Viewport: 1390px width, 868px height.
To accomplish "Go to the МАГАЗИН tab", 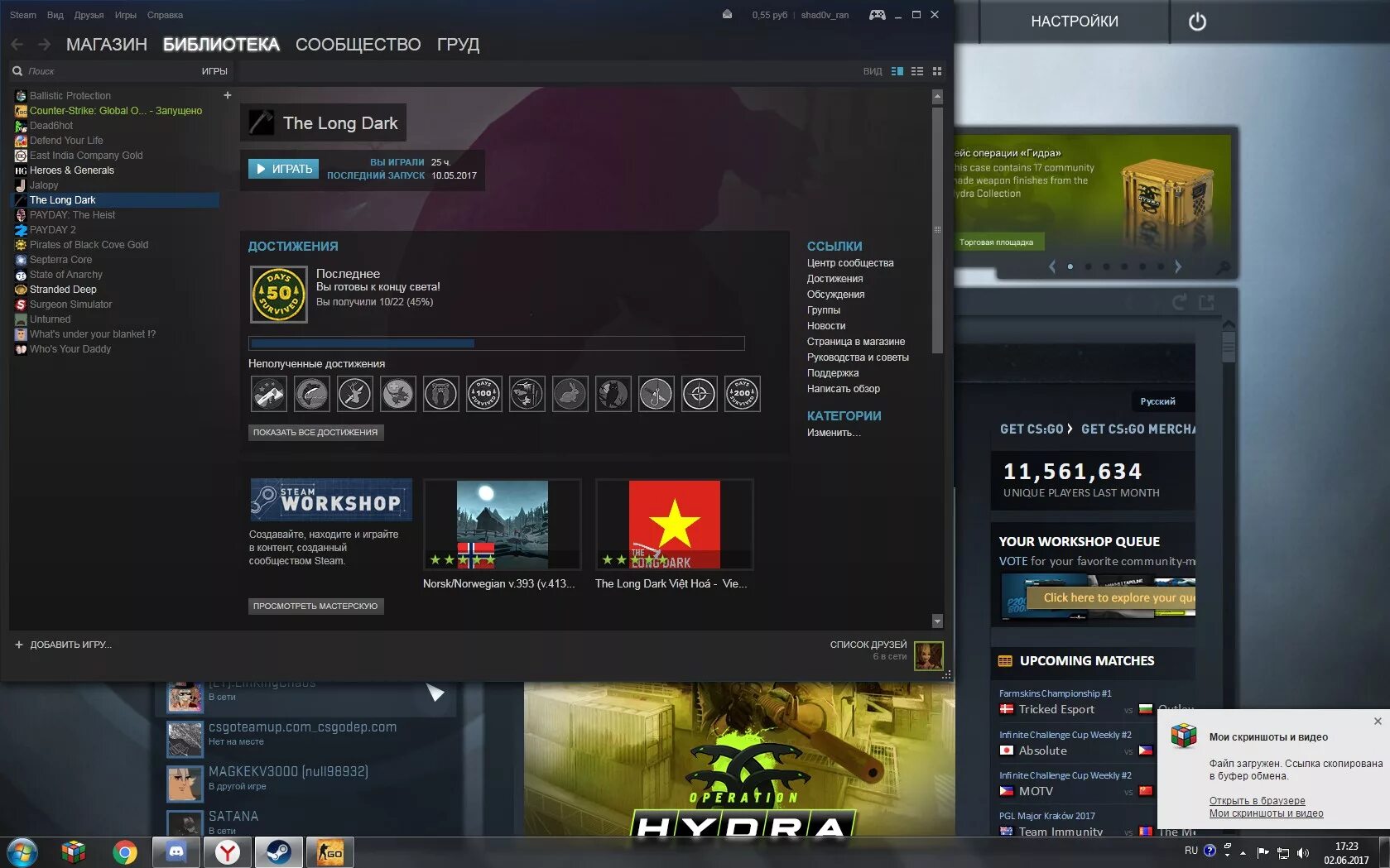I will [x=107, y=45].
